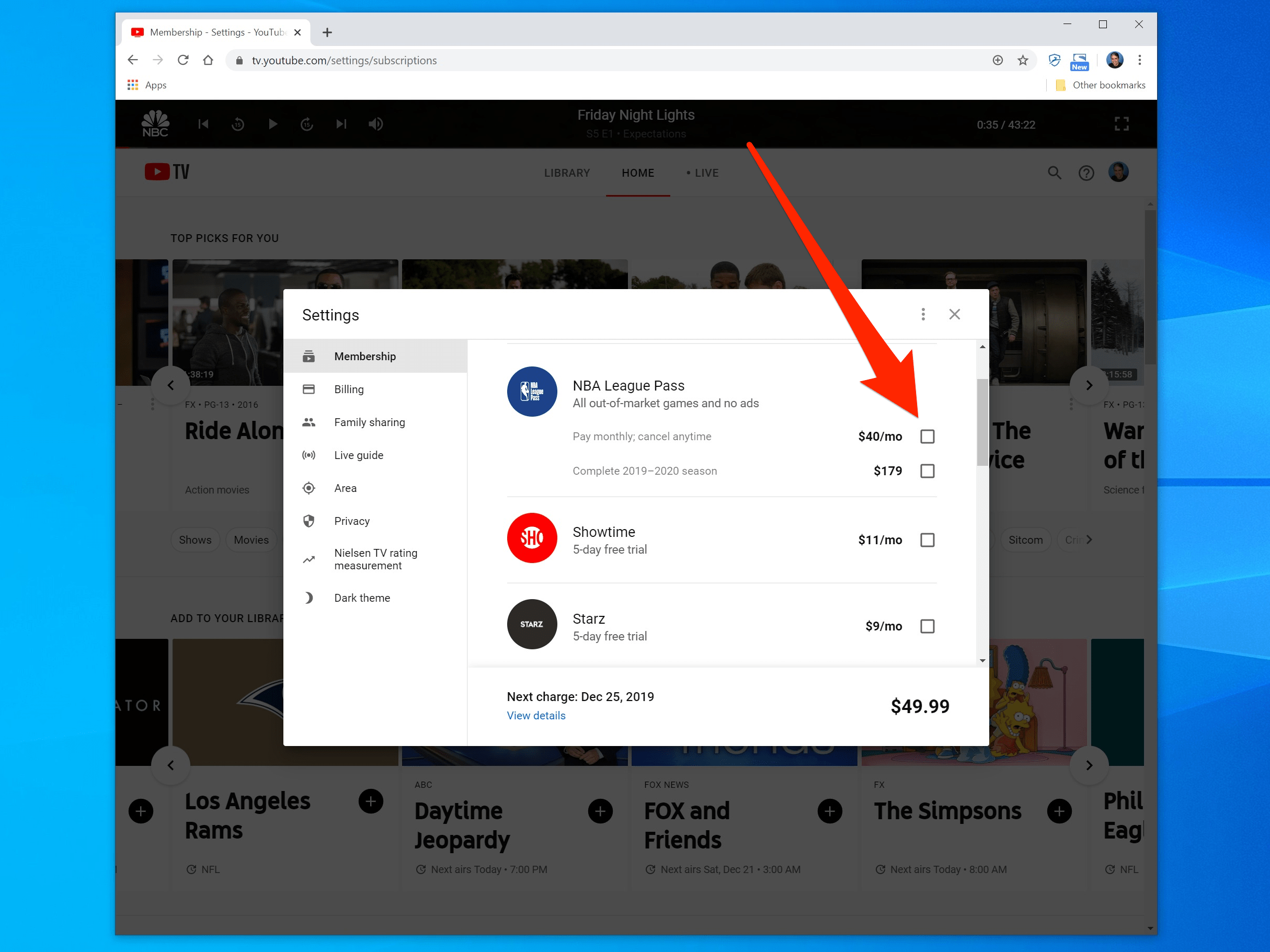Advance Top Picks carousel right chevron
Screen dimensions: 1270x952
point(1089,385)
